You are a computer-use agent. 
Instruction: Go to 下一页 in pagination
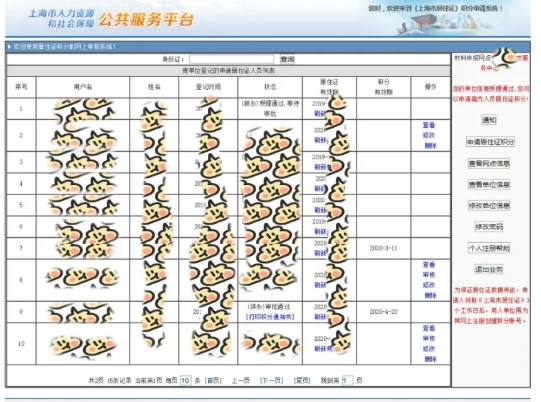(x=272, y=381)
